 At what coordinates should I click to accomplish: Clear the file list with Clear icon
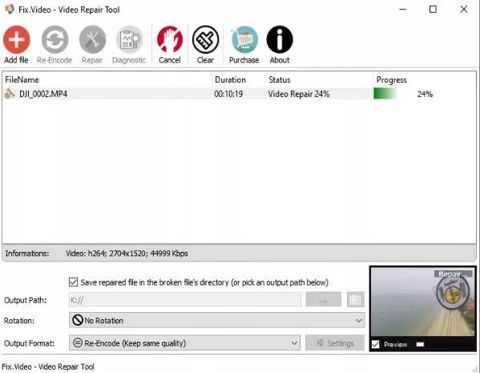pyautogui.click(x=205, y=40)
